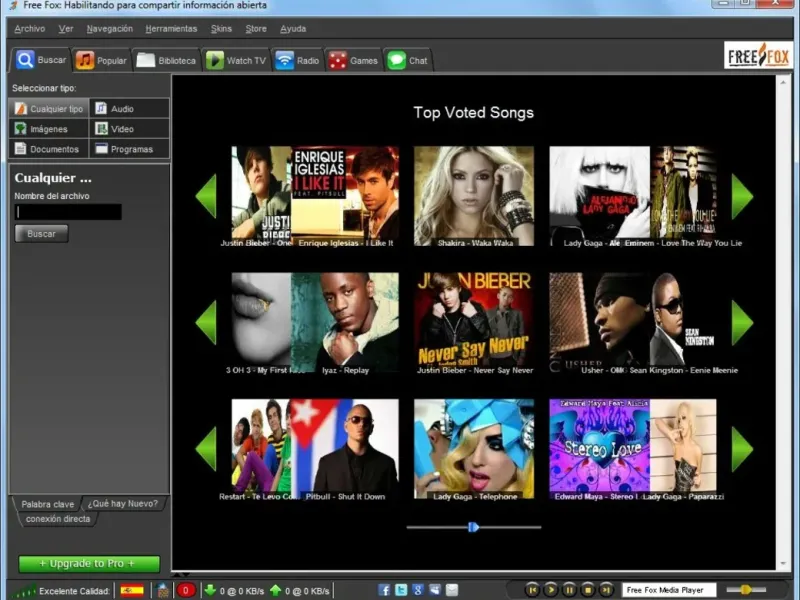The width and height of the screenshot is (800, 600).
Task: Open the Ver menu
Action: (66, 29)
